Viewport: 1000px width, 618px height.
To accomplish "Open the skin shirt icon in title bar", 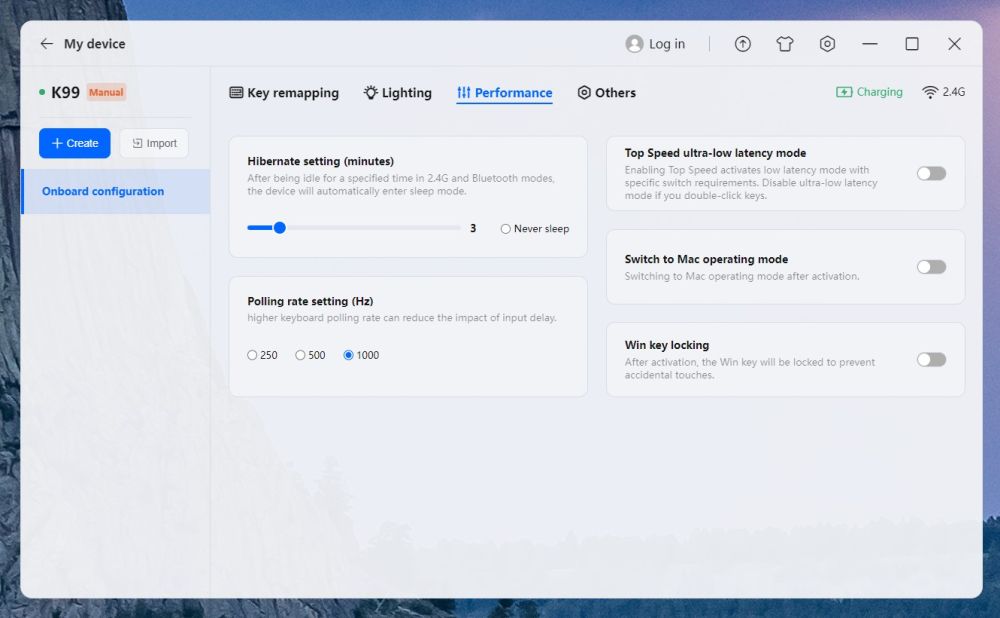I will click(785, 44).
